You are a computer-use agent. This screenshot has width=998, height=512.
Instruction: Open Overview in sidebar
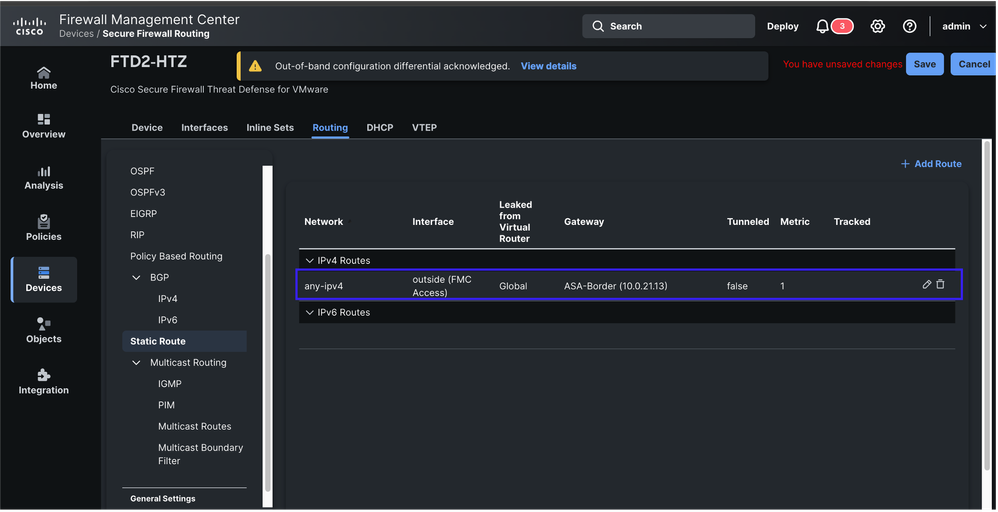tap(43, 127)
